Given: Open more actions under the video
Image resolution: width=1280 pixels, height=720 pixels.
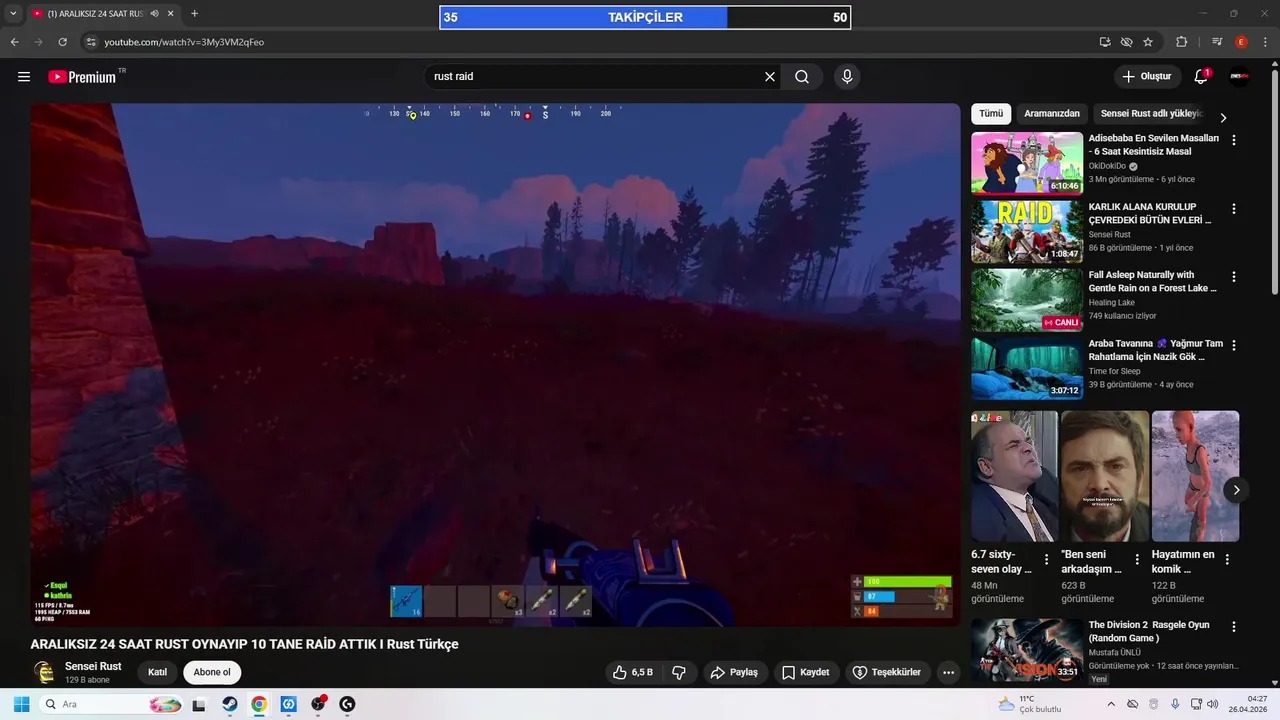Looking at the screenshot, I should pos(949,672).
